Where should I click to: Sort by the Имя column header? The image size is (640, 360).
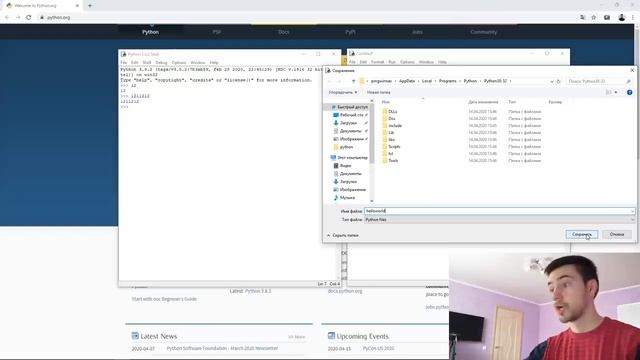(x=386, y=102)
